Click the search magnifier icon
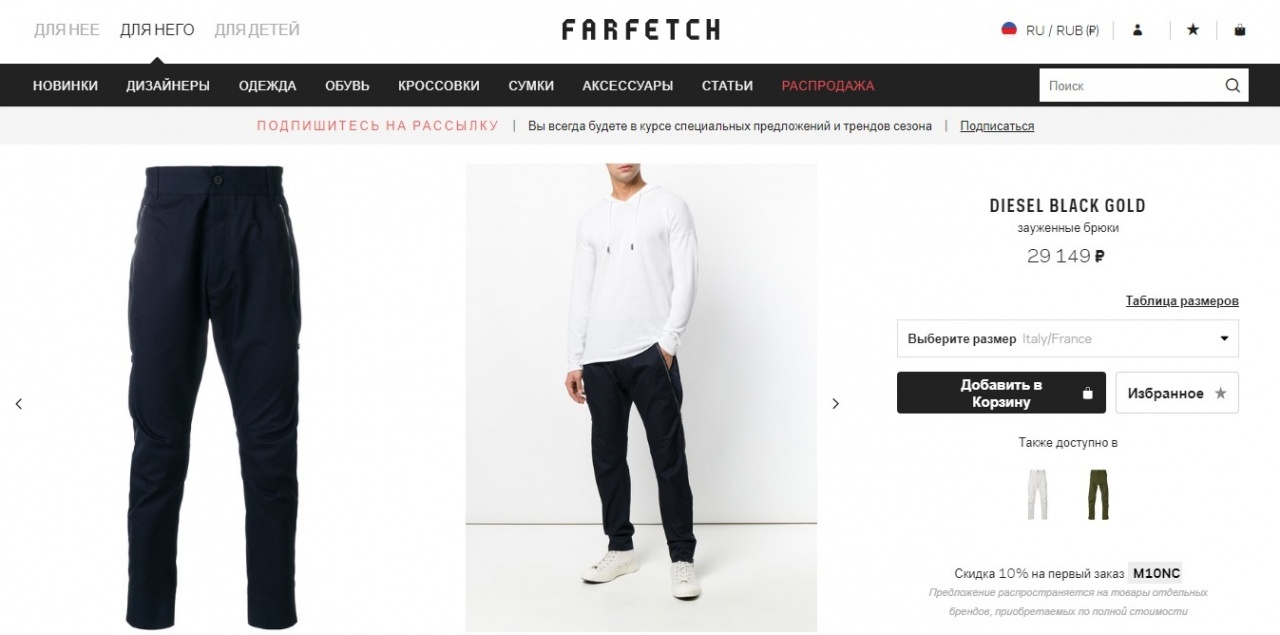Viewport: 1280px width, 635px height. coord(1233,86)
